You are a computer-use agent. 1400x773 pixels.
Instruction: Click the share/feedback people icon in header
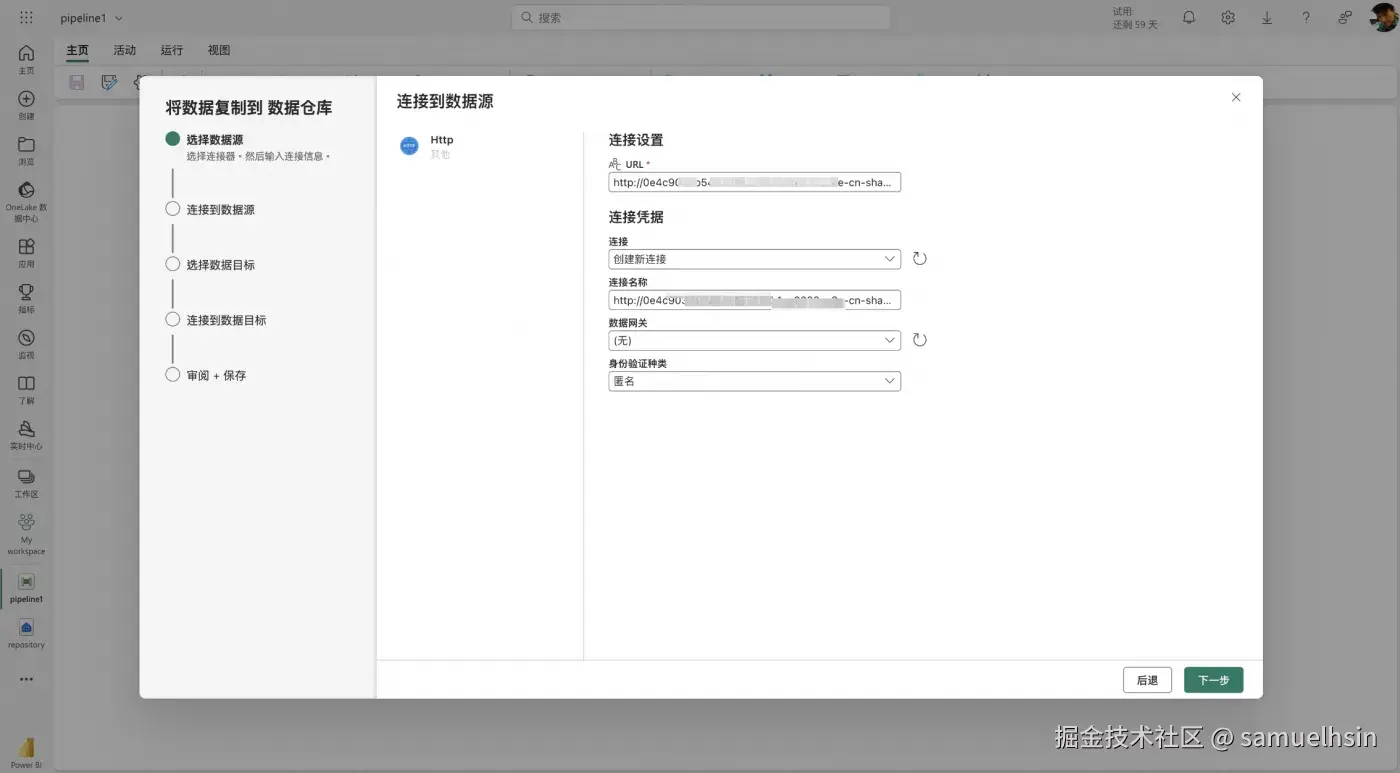click(x=1345, y=17)
